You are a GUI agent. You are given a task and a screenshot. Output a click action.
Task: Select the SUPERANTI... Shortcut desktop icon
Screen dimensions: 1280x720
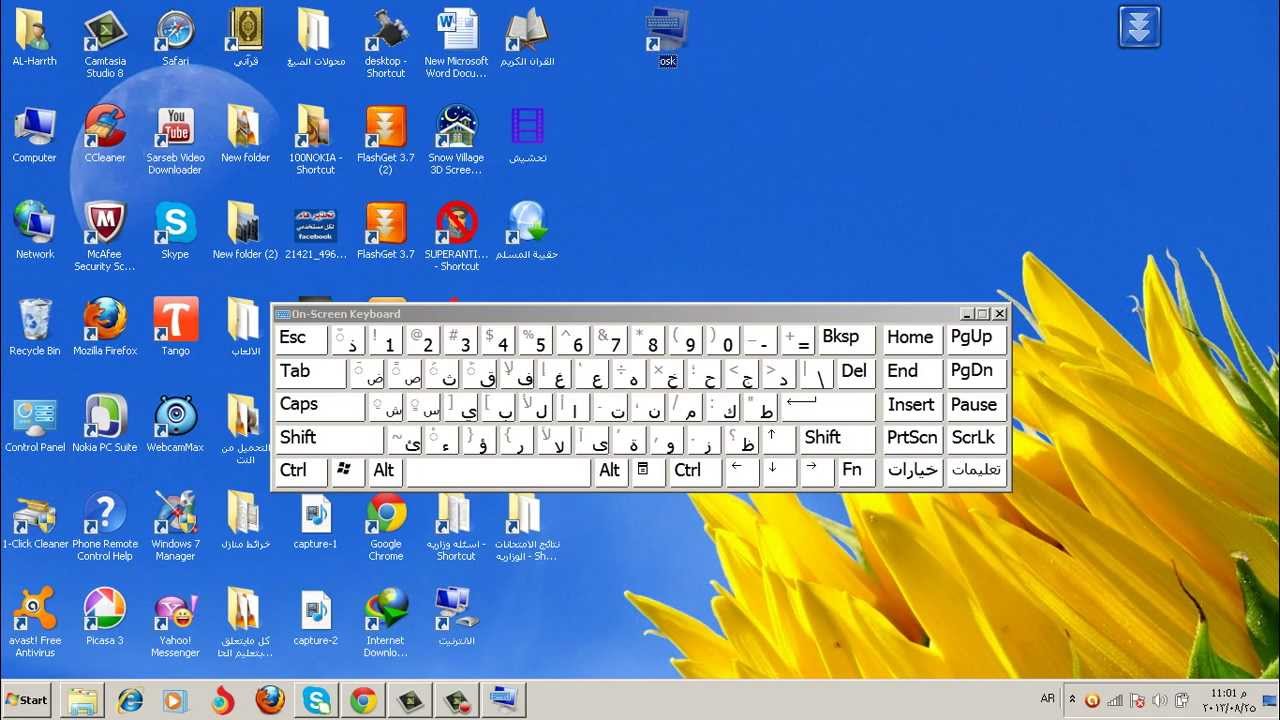point(456,237)
